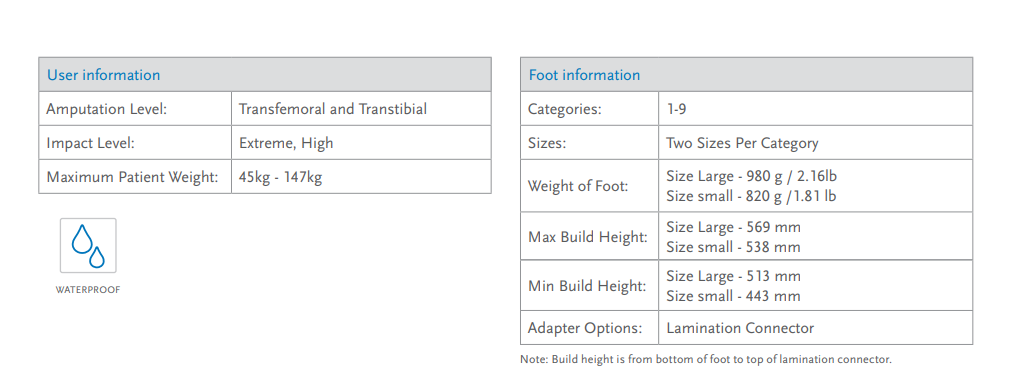Click Size Large 569 mm height text

coord(733,228)
